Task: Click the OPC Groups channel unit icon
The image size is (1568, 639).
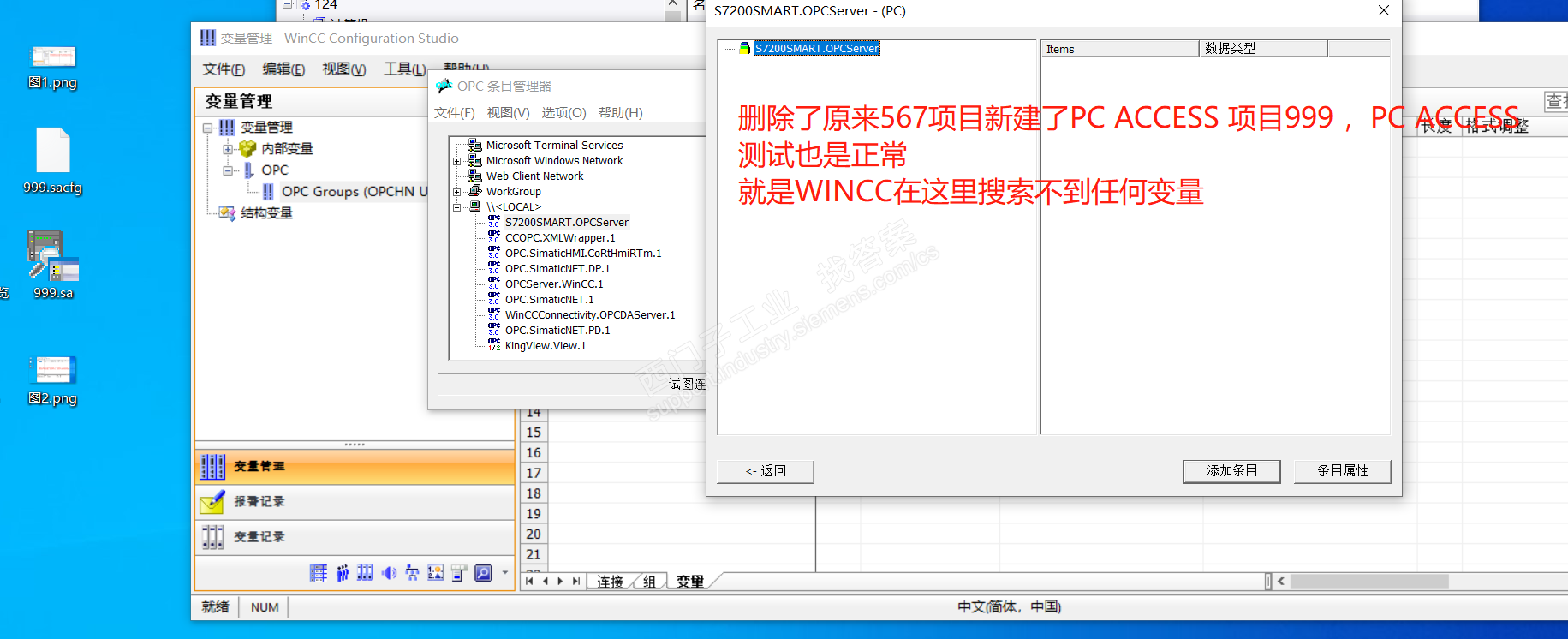Action: [x=268, y=191]
